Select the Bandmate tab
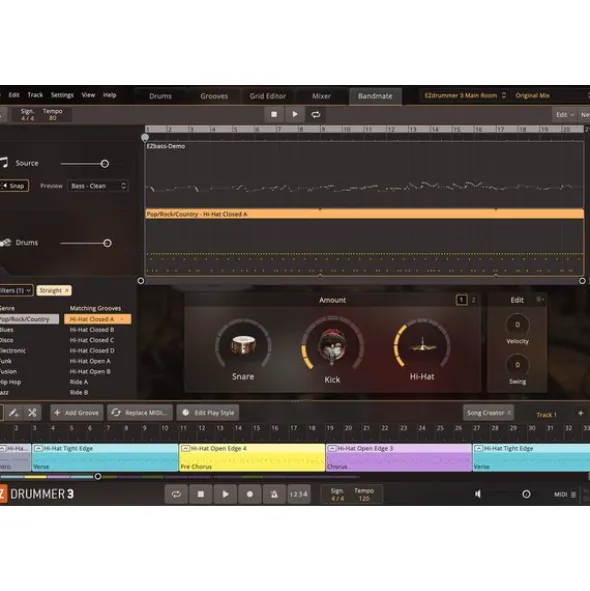590x591 pixels. tap(375, 96)
